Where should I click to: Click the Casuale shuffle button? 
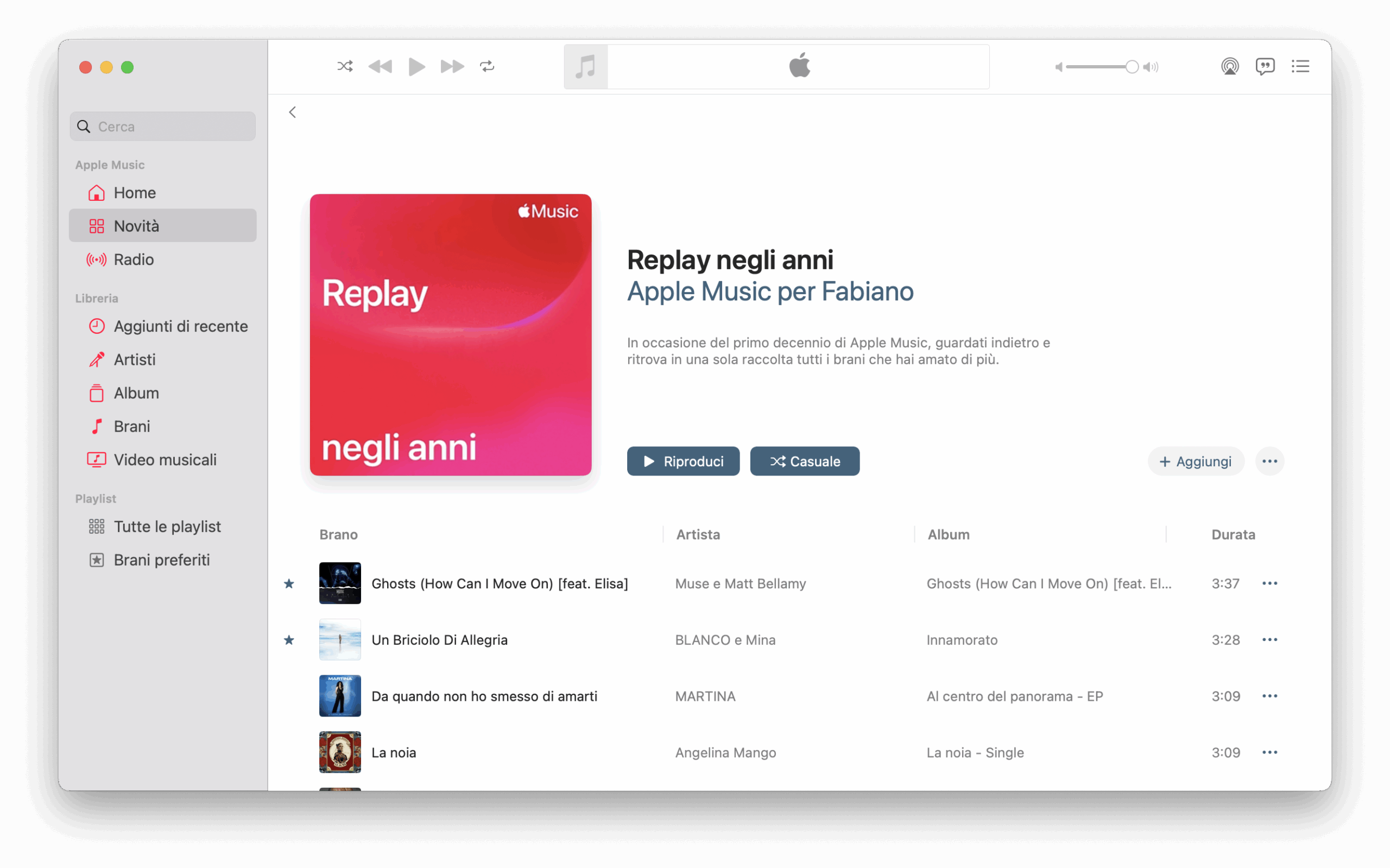805,461
